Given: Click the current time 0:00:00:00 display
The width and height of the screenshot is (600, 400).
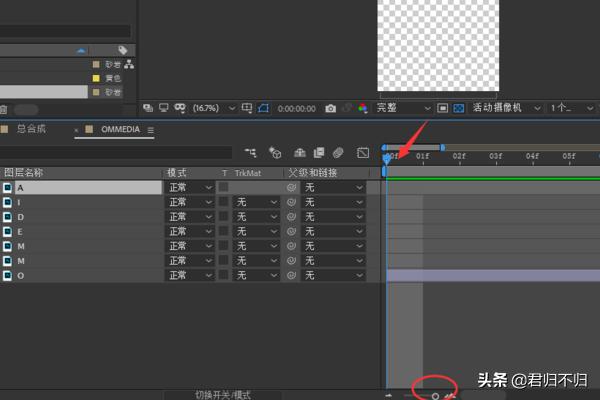Looking at the screenshot, I should pos(297,109).
